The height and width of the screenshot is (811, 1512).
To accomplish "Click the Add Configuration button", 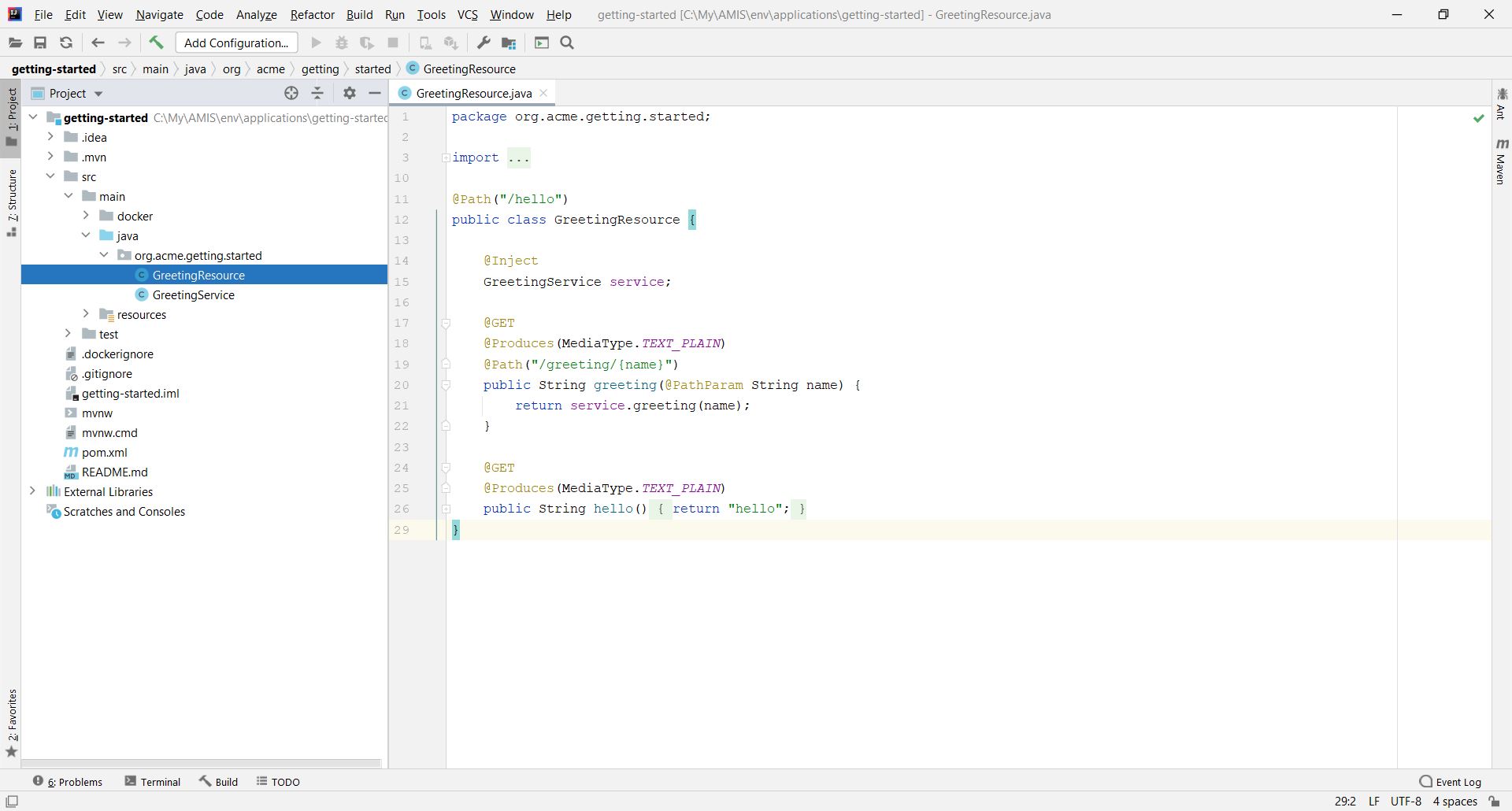I will tap(236, 43).
